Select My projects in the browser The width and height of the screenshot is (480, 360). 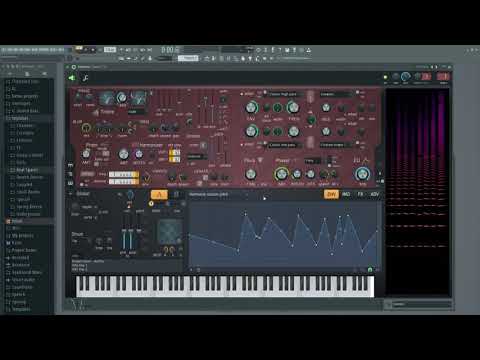[23, 236]
